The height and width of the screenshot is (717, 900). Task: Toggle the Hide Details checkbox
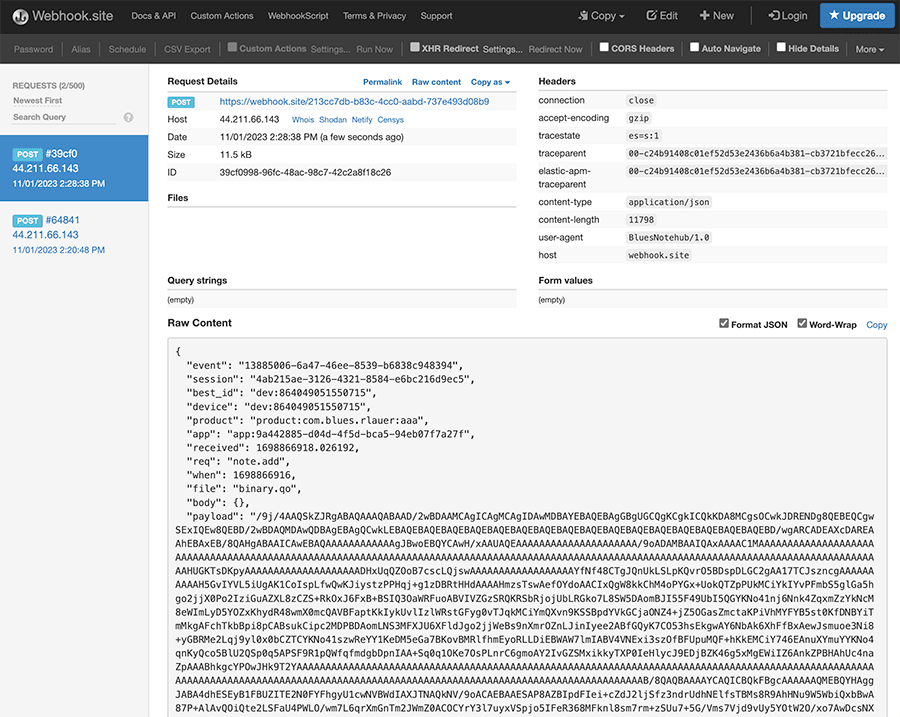coord(781,47)
